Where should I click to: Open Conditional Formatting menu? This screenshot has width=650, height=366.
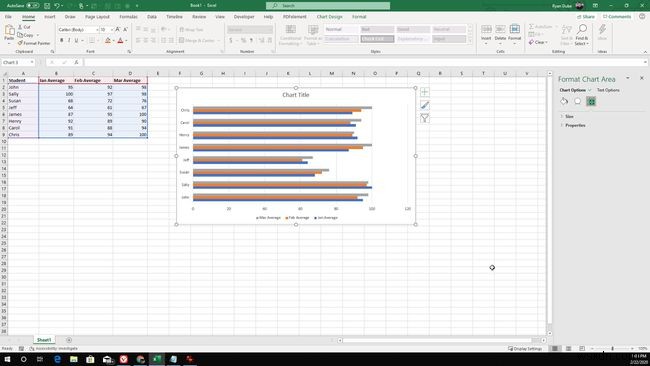click(x=290, y=35)
